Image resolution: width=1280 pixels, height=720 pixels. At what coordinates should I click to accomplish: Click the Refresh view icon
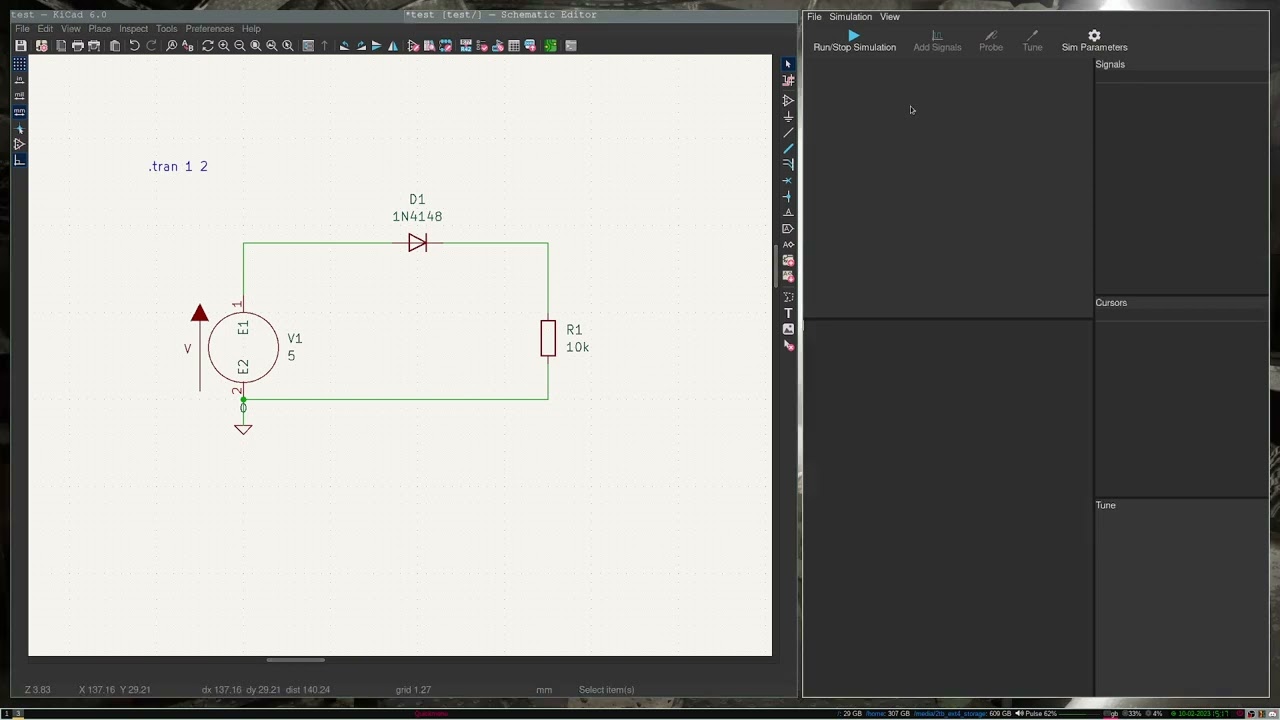tap(208, 46)
